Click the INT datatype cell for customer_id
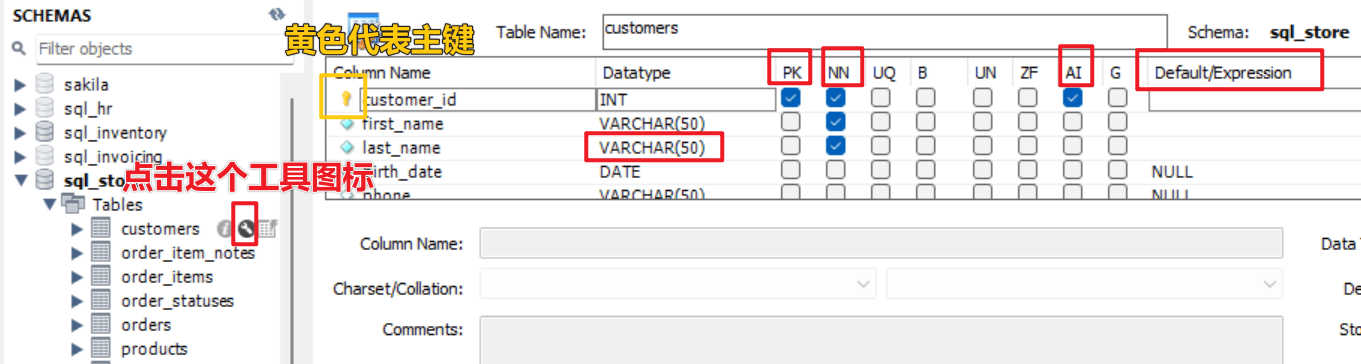This screenshot has height=364, width=1361. (685, 100)
